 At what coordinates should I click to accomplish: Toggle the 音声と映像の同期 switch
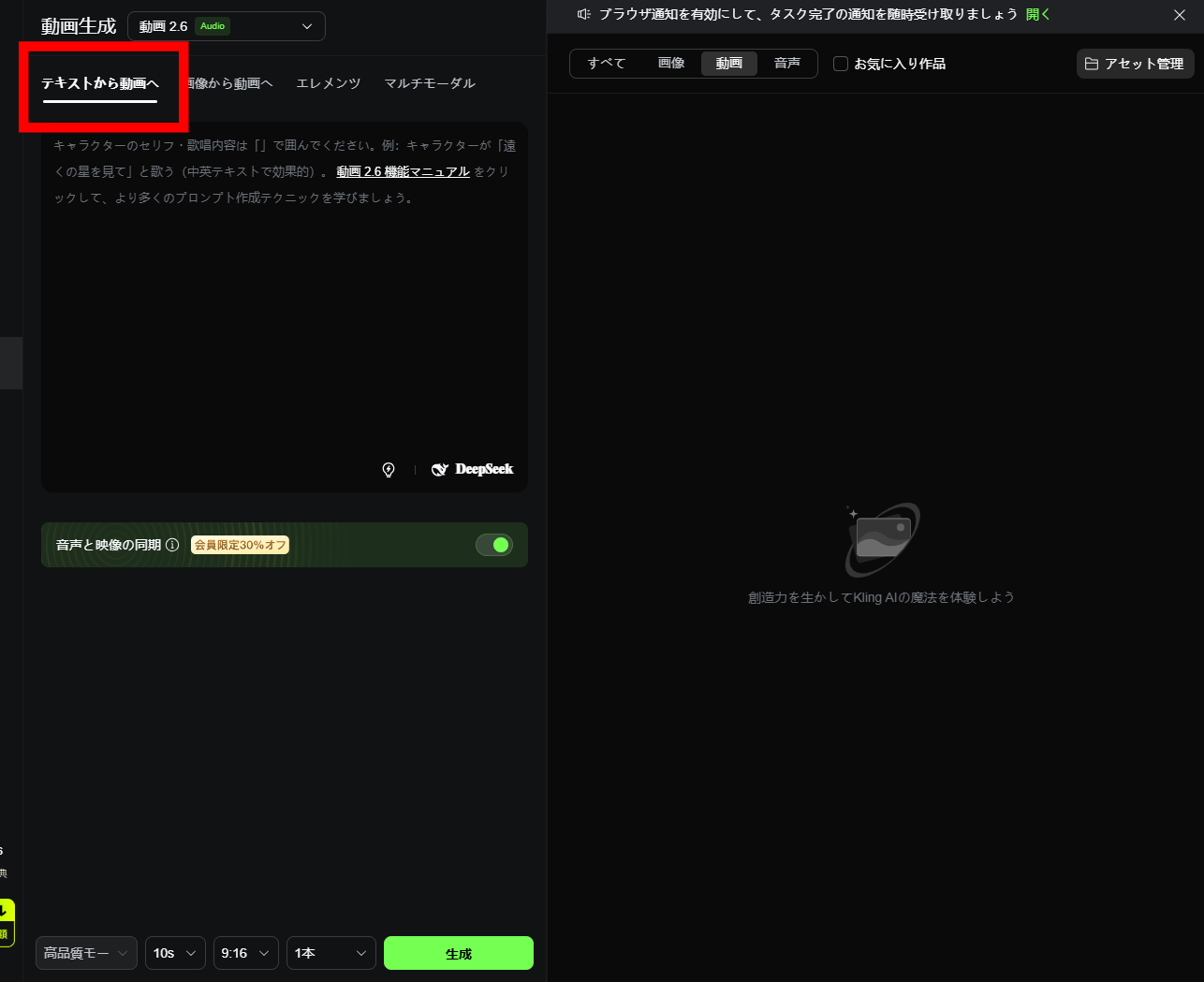pyautogui.click(x=493, y=545)
